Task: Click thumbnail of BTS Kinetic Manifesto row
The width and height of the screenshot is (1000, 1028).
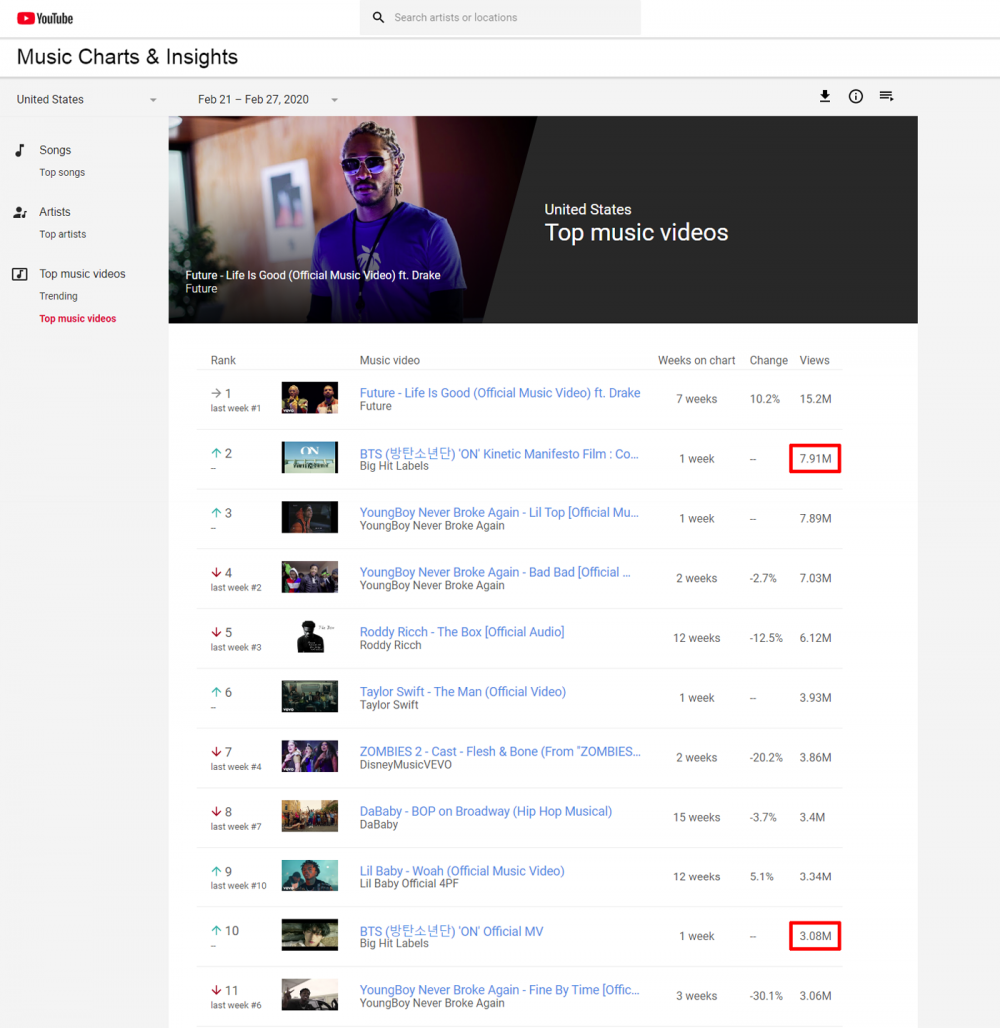Action: pos(310,458)
